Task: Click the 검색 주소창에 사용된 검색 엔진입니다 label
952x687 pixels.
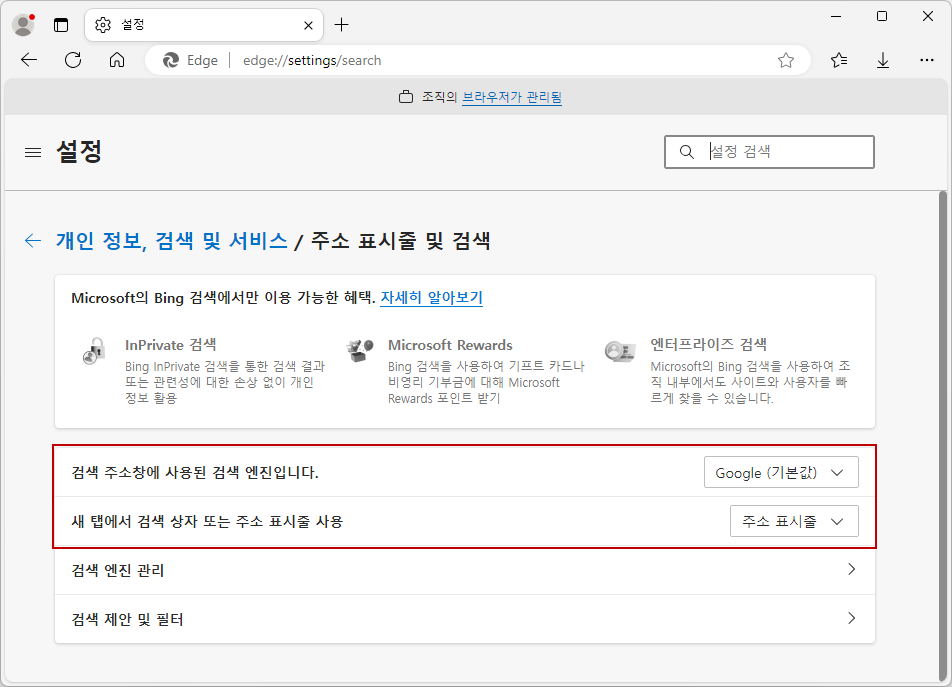Action: click(195, 472)
